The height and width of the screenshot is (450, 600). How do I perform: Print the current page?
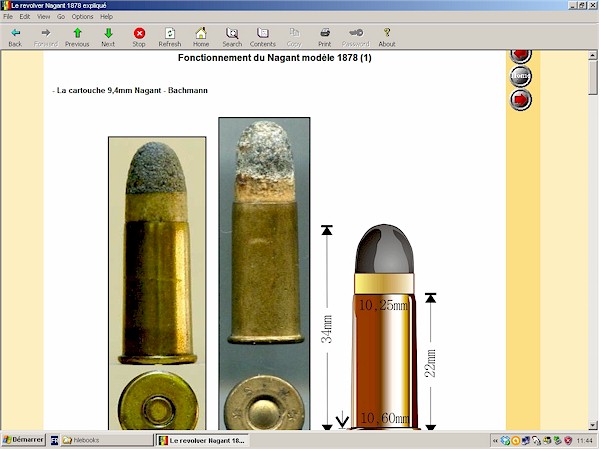click(324, 38)
